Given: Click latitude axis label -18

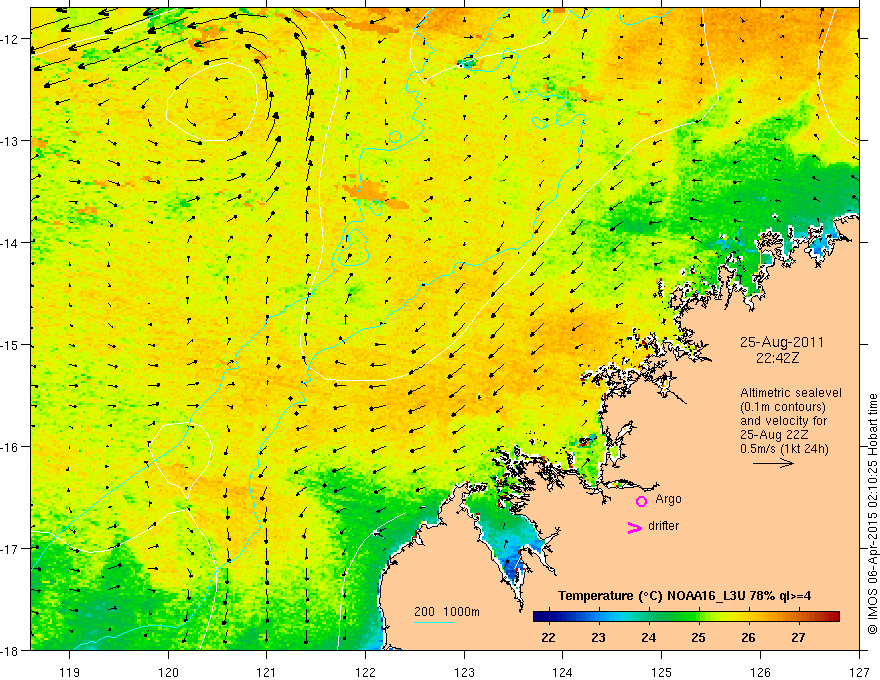Looking at the screenshot, I should [10, 651].
